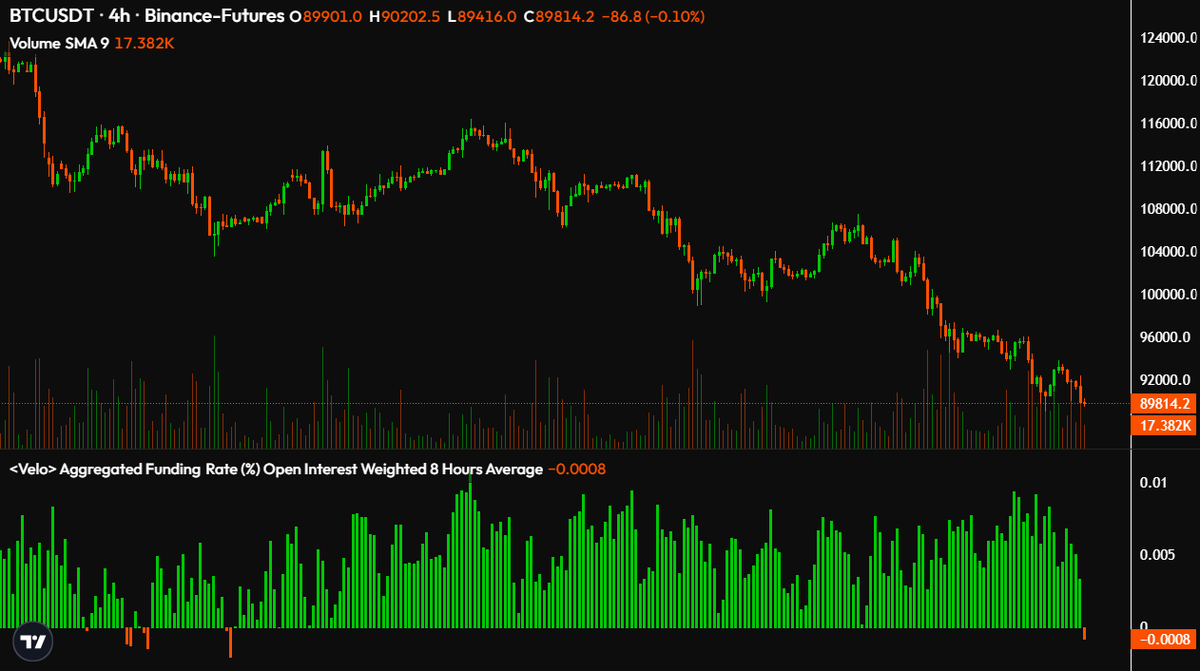The image size is (1200, 671).
Task: Click the current price label 89814.2
Action: coord(1163,404)
